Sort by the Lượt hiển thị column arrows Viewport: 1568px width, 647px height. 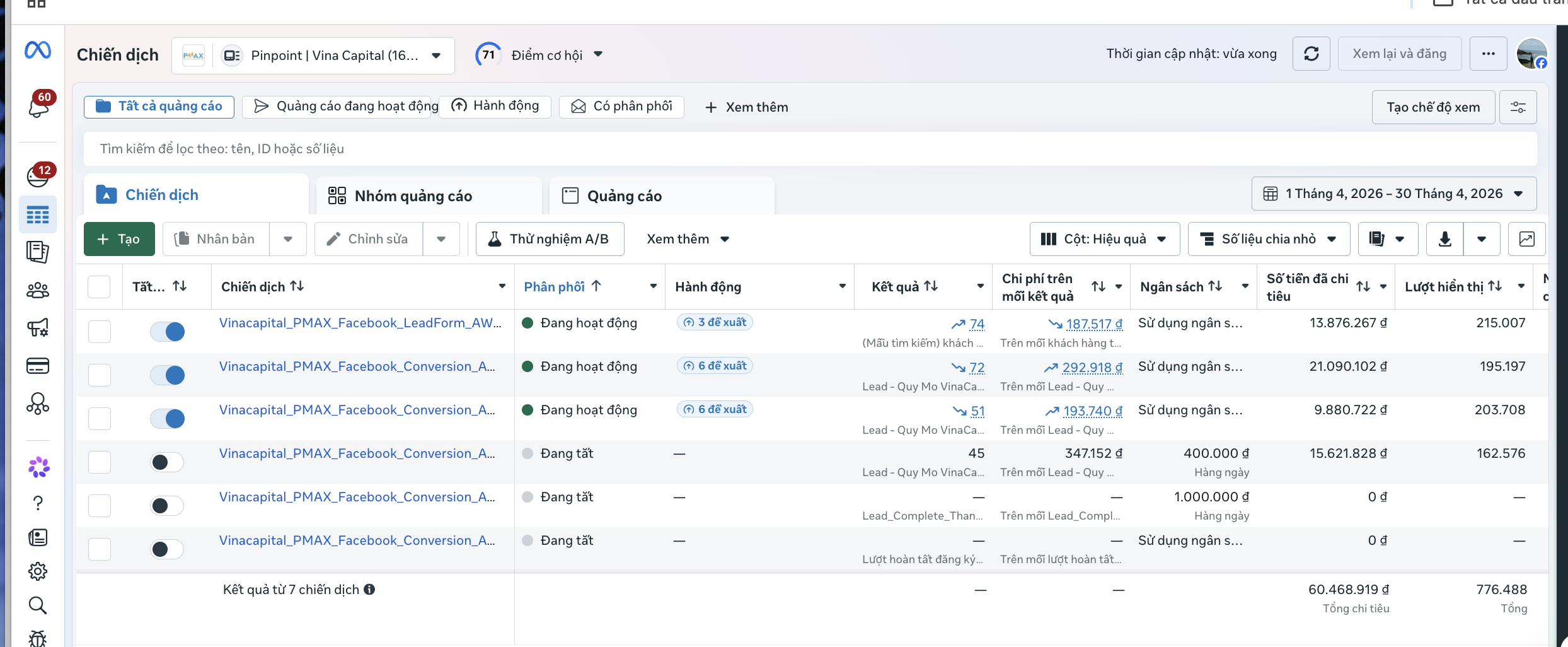click(1495, 286)
